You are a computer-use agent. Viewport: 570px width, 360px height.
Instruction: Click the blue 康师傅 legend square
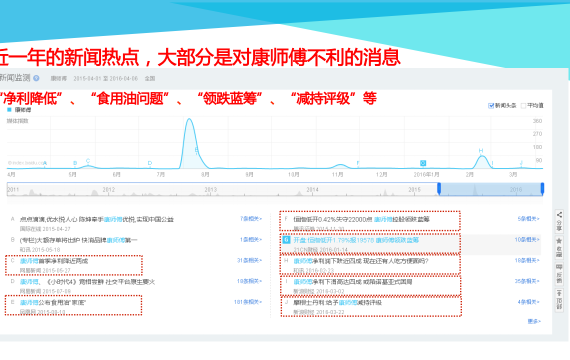pyautogui.click(x=9, y=109)
